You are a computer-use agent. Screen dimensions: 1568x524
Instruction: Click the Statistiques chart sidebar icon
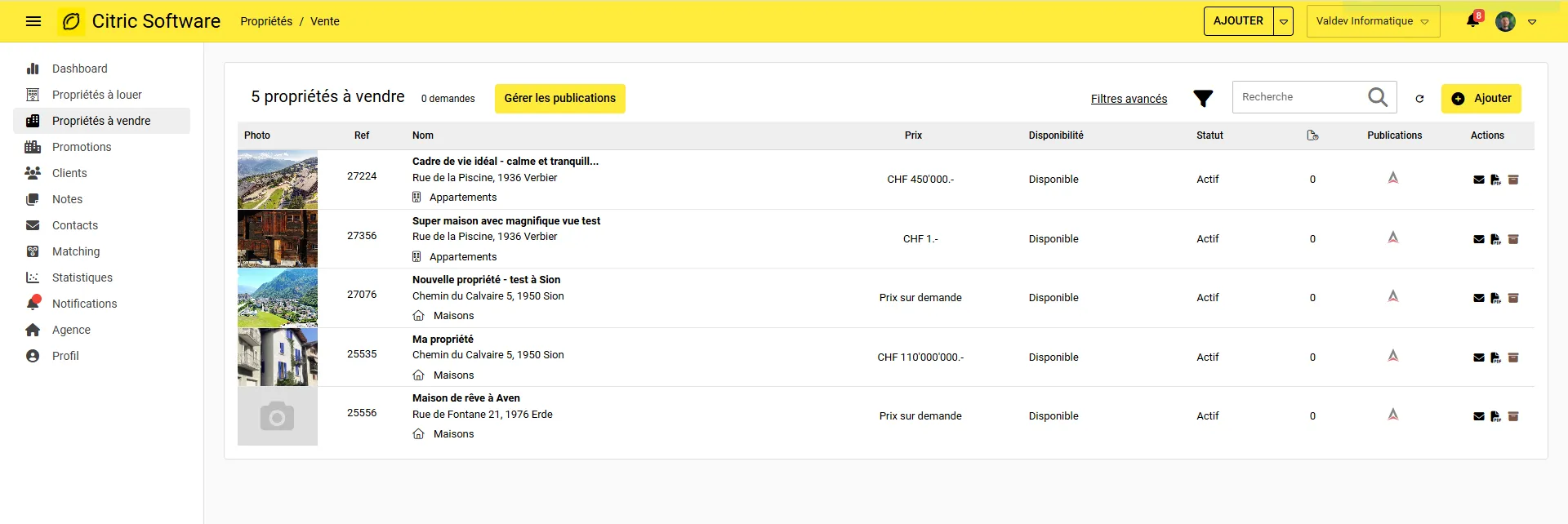33,278
